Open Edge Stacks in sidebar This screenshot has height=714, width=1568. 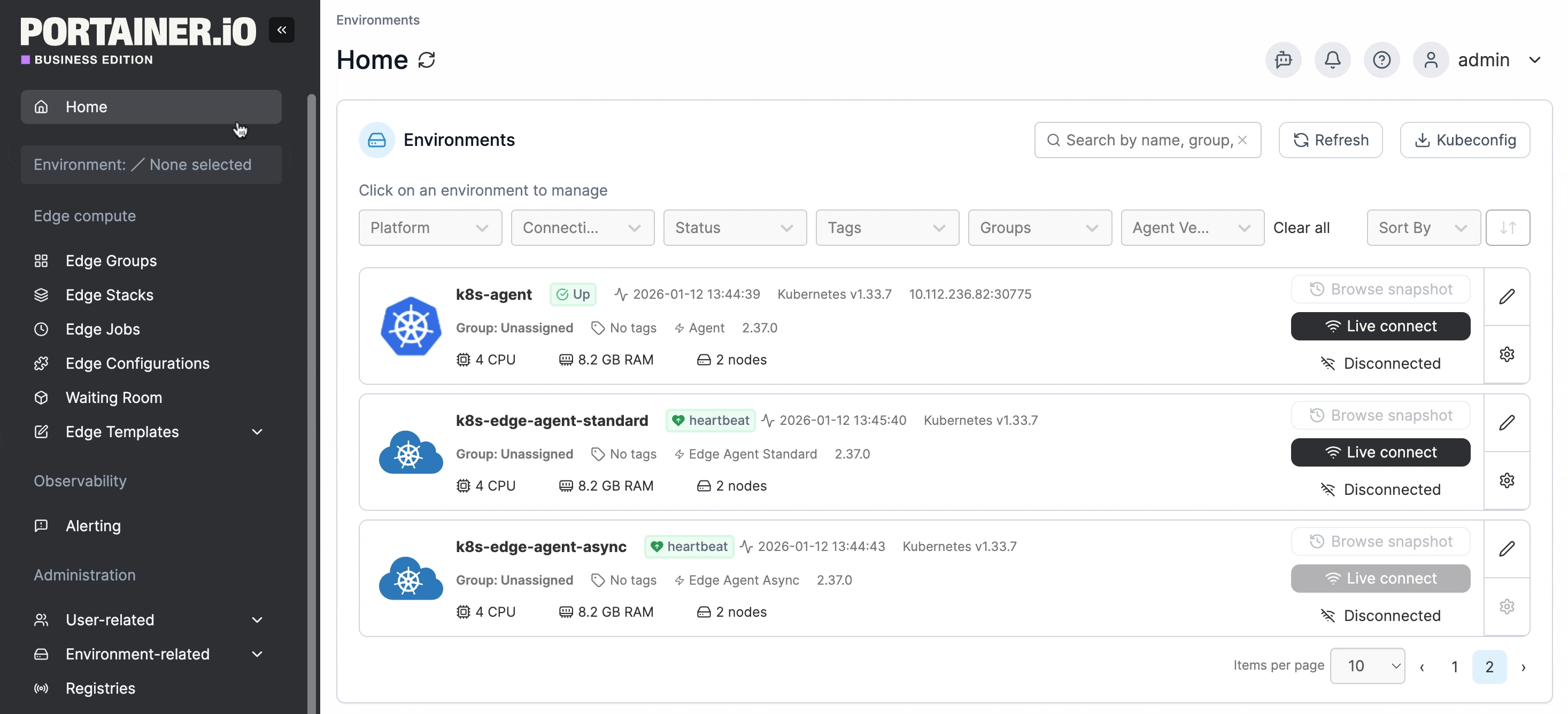pos(110,294)
